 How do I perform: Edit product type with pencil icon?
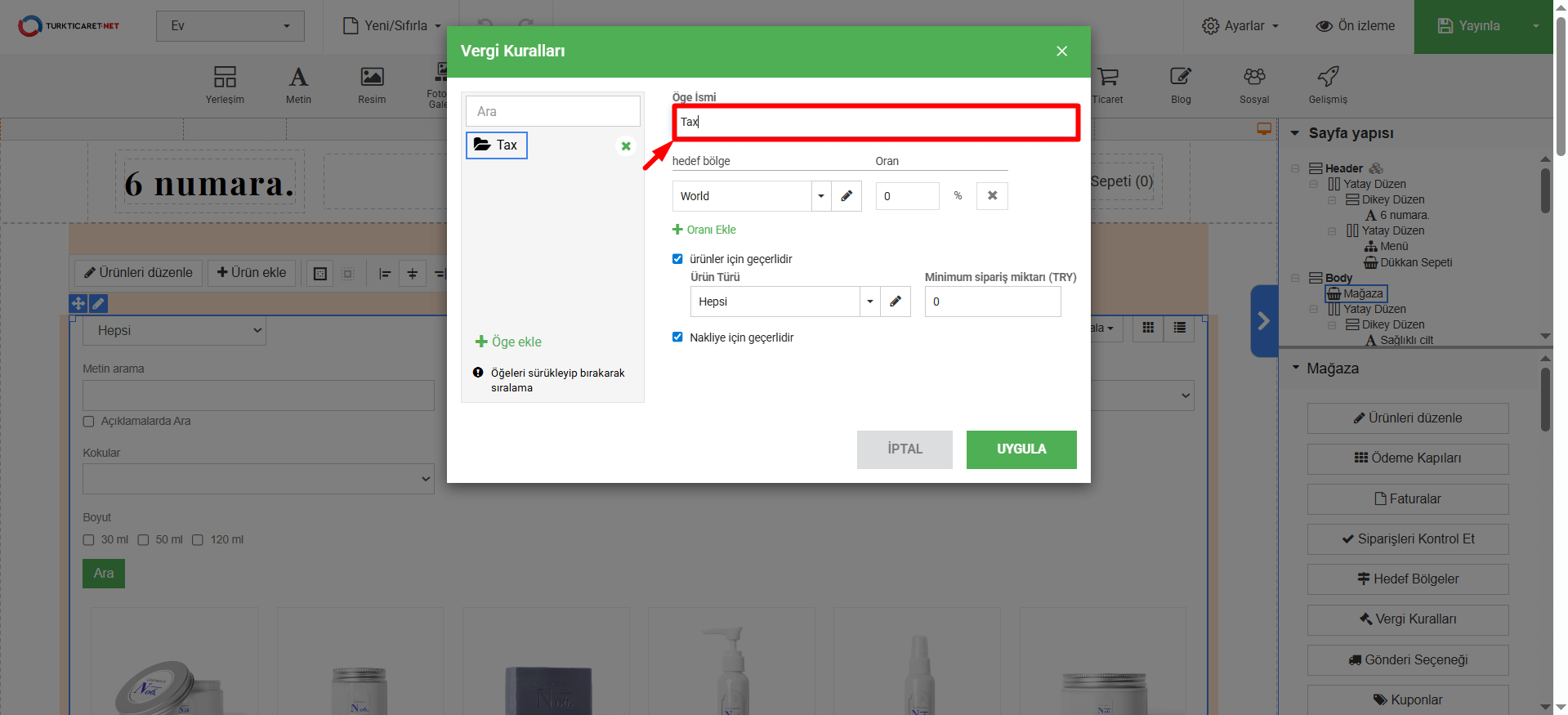click(896, 302)
